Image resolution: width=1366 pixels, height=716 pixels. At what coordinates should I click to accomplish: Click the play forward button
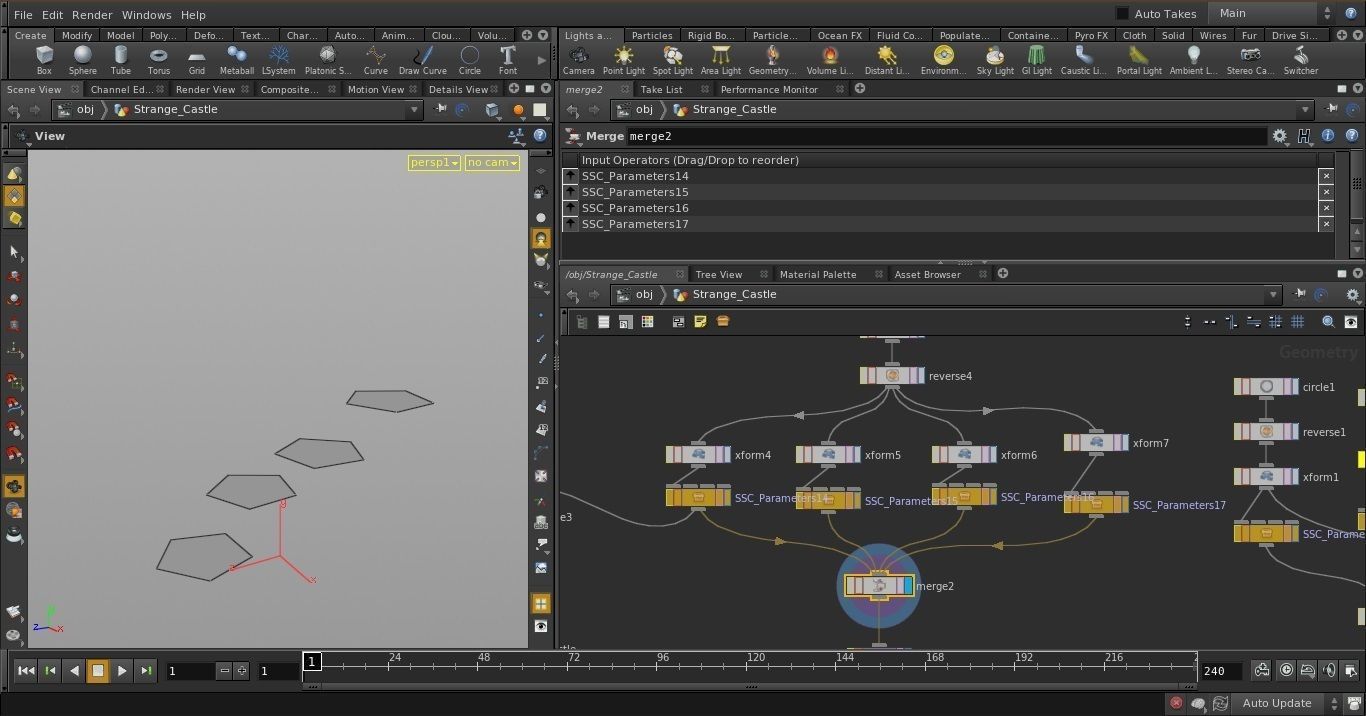point(122,671)
